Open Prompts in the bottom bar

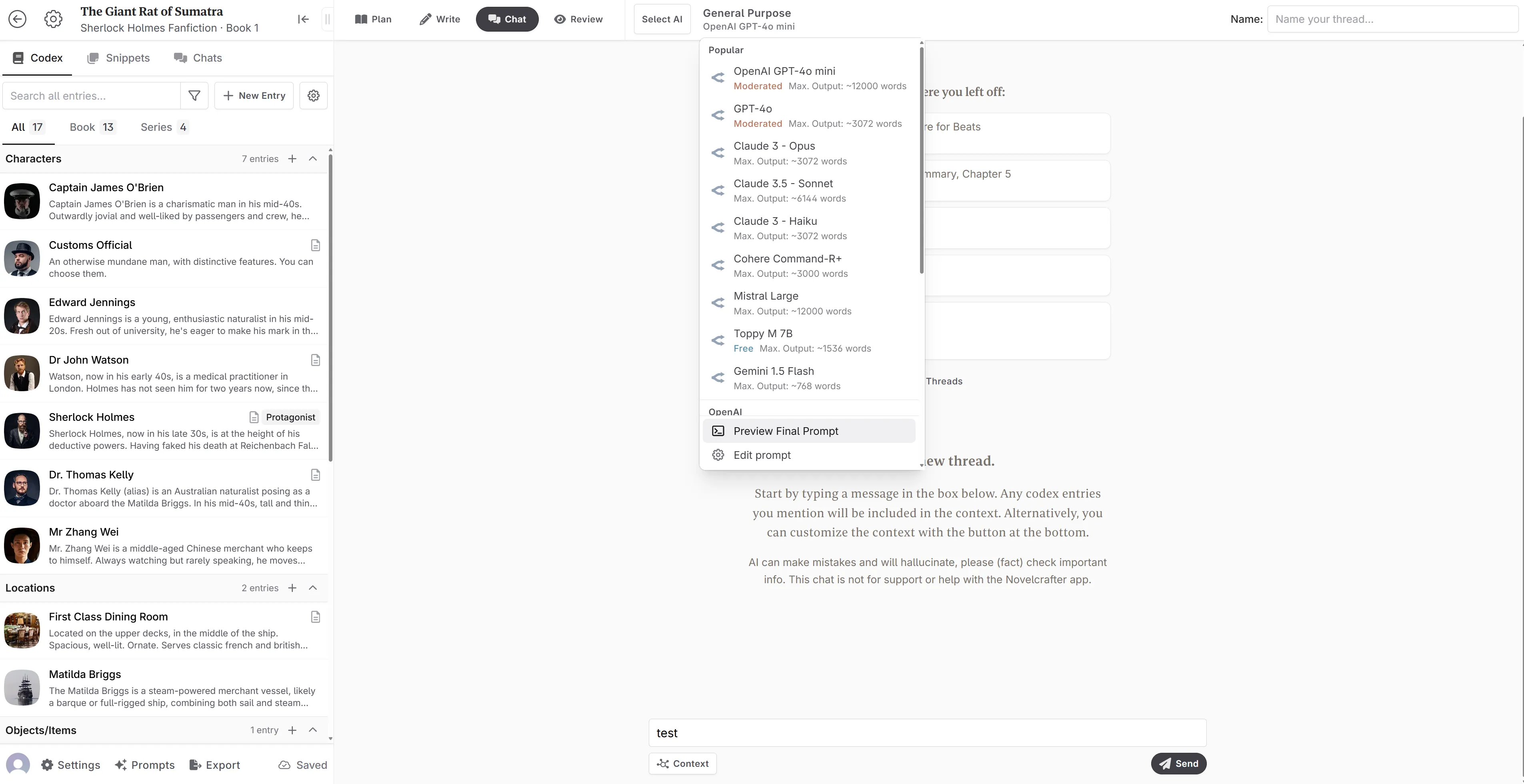pos(145,765)
